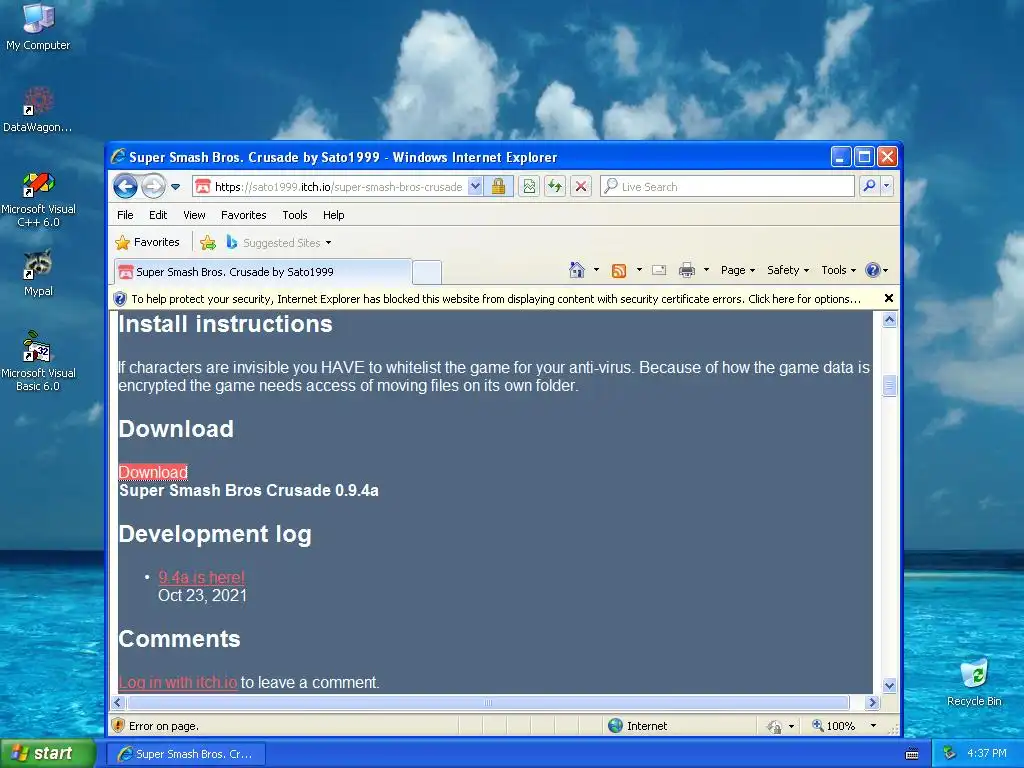The height and width of the screenshot is (768, 1024).
Task: Click the status bar error shield icon
Action: [x=118, y=726]
